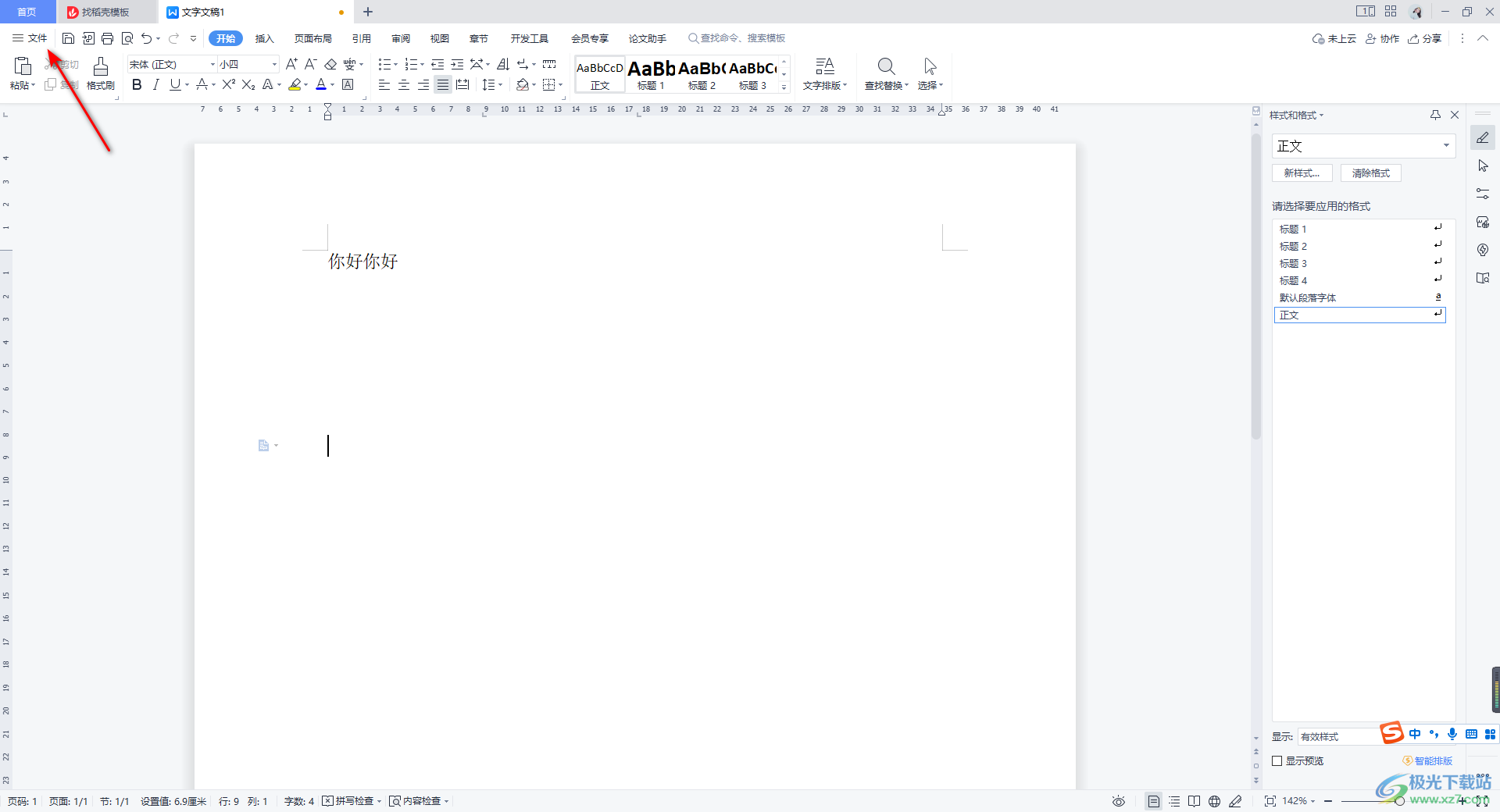1500x812 pixels.
Task: Click the Undo arrow icon
Action: click(146, 38)
